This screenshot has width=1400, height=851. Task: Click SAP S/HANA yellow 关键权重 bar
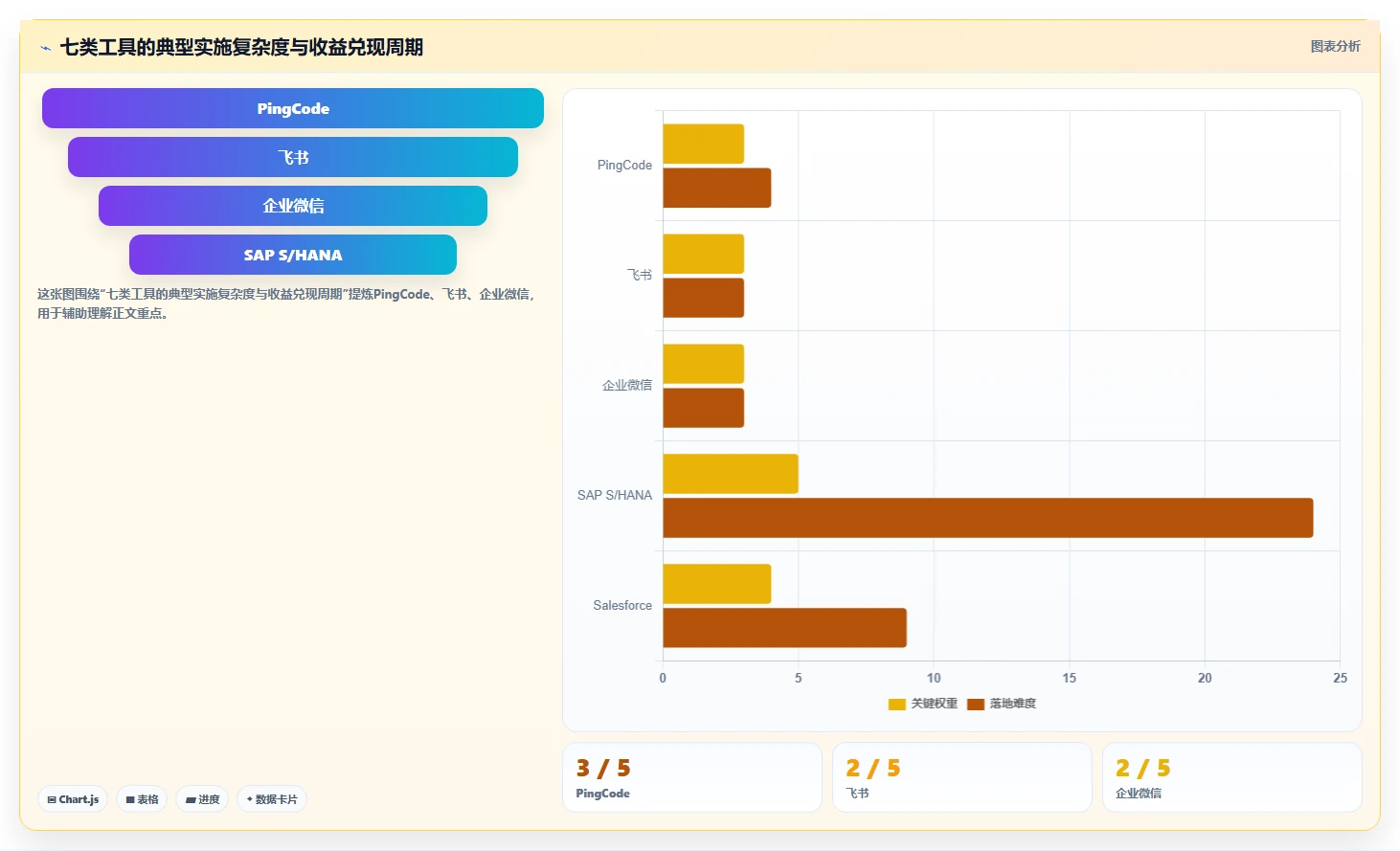(x=730, y=474)
